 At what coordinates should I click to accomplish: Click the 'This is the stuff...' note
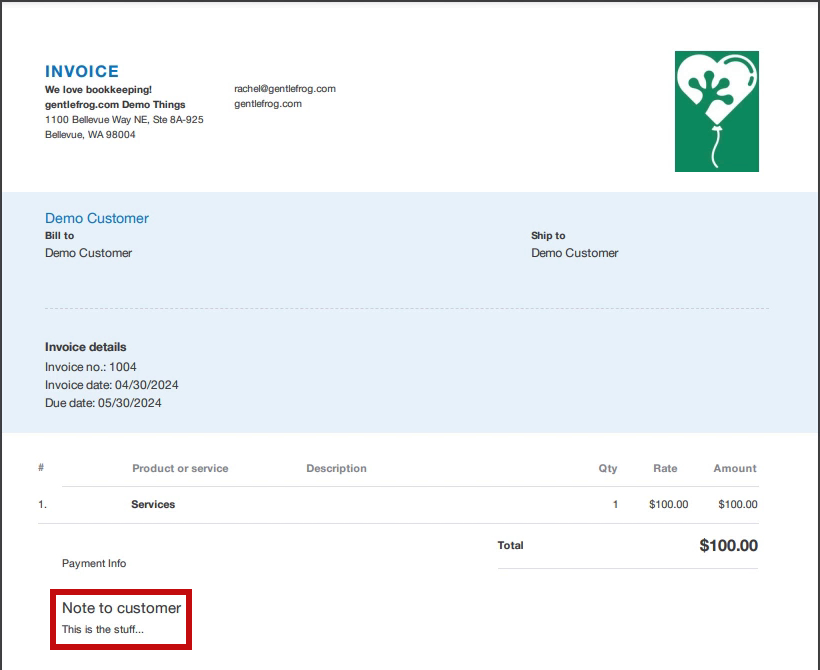point(102,629)
